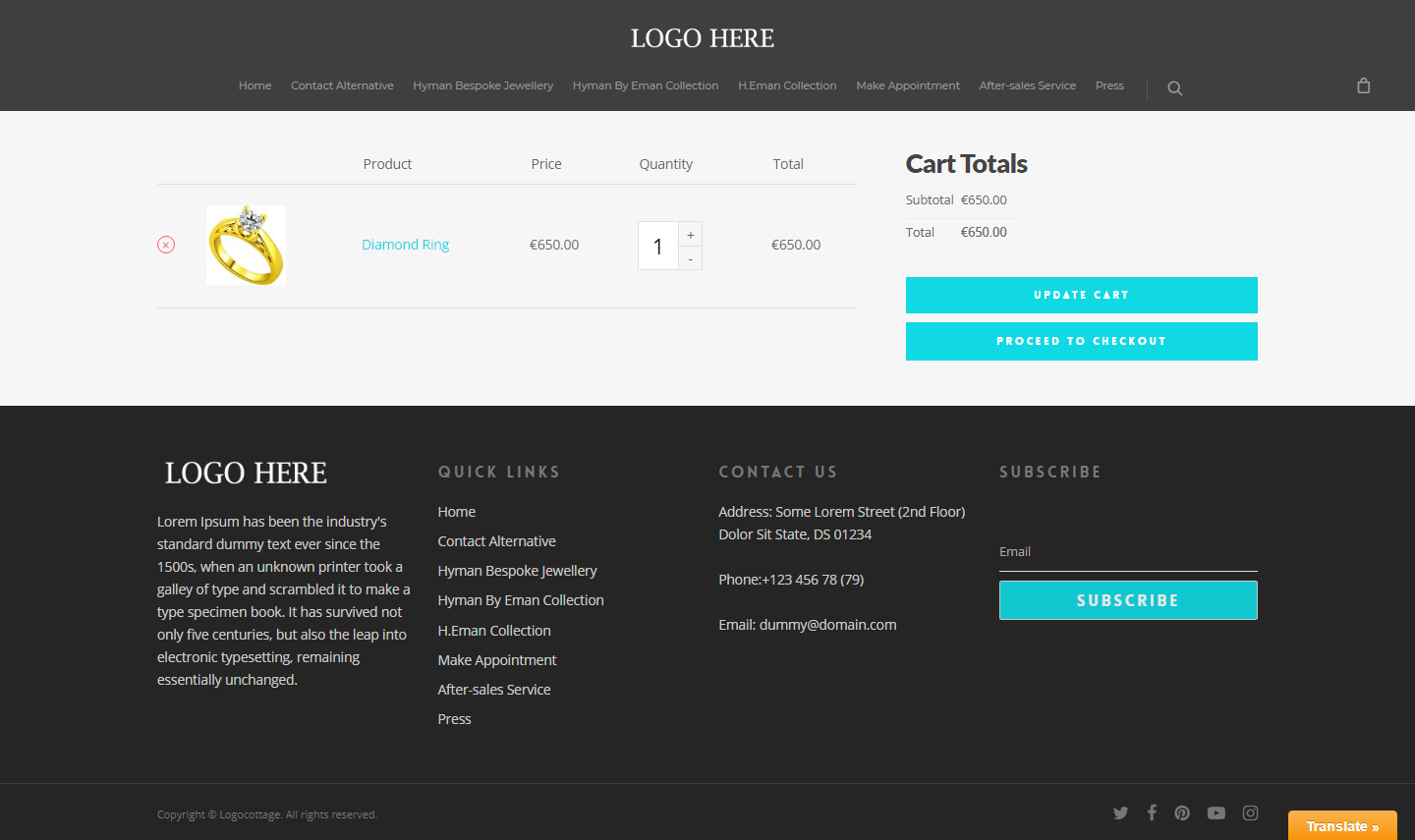Expand the Translate widget at bottom right
Viewport: 1415px width, 840px height.
pos(1341,826)
